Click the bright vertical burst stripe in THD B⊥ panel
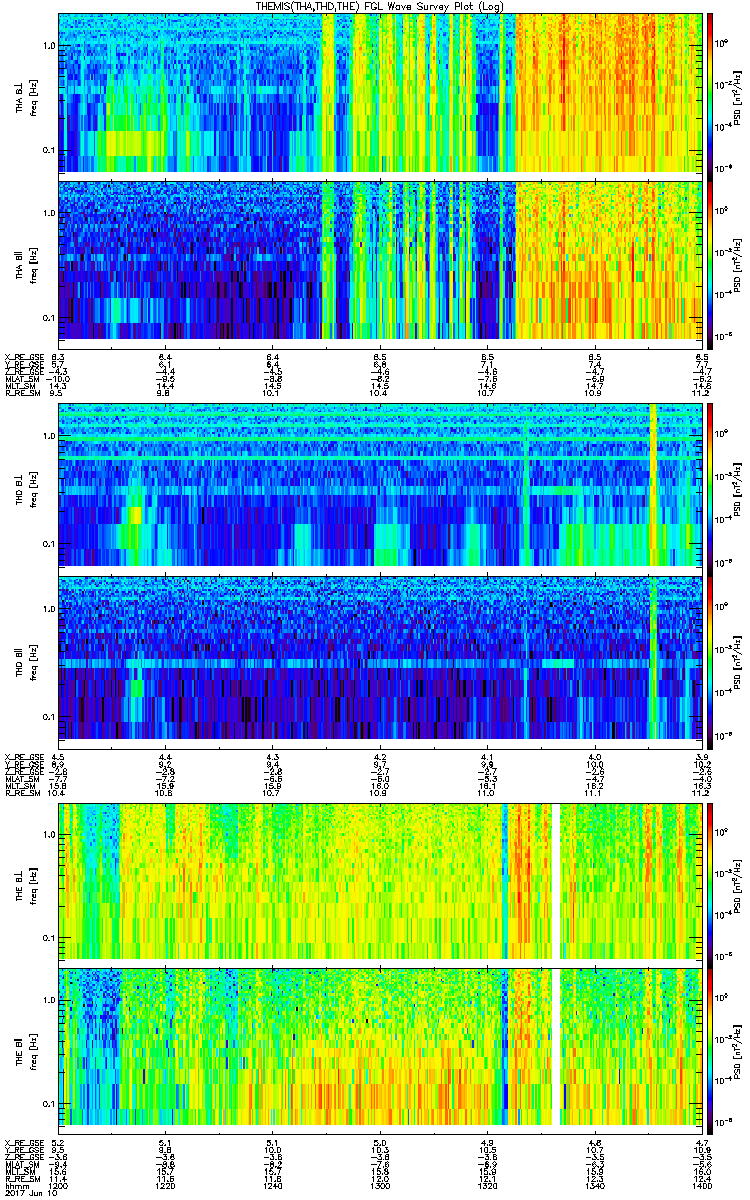This screenshot has height=1200, width=750. 653,485
